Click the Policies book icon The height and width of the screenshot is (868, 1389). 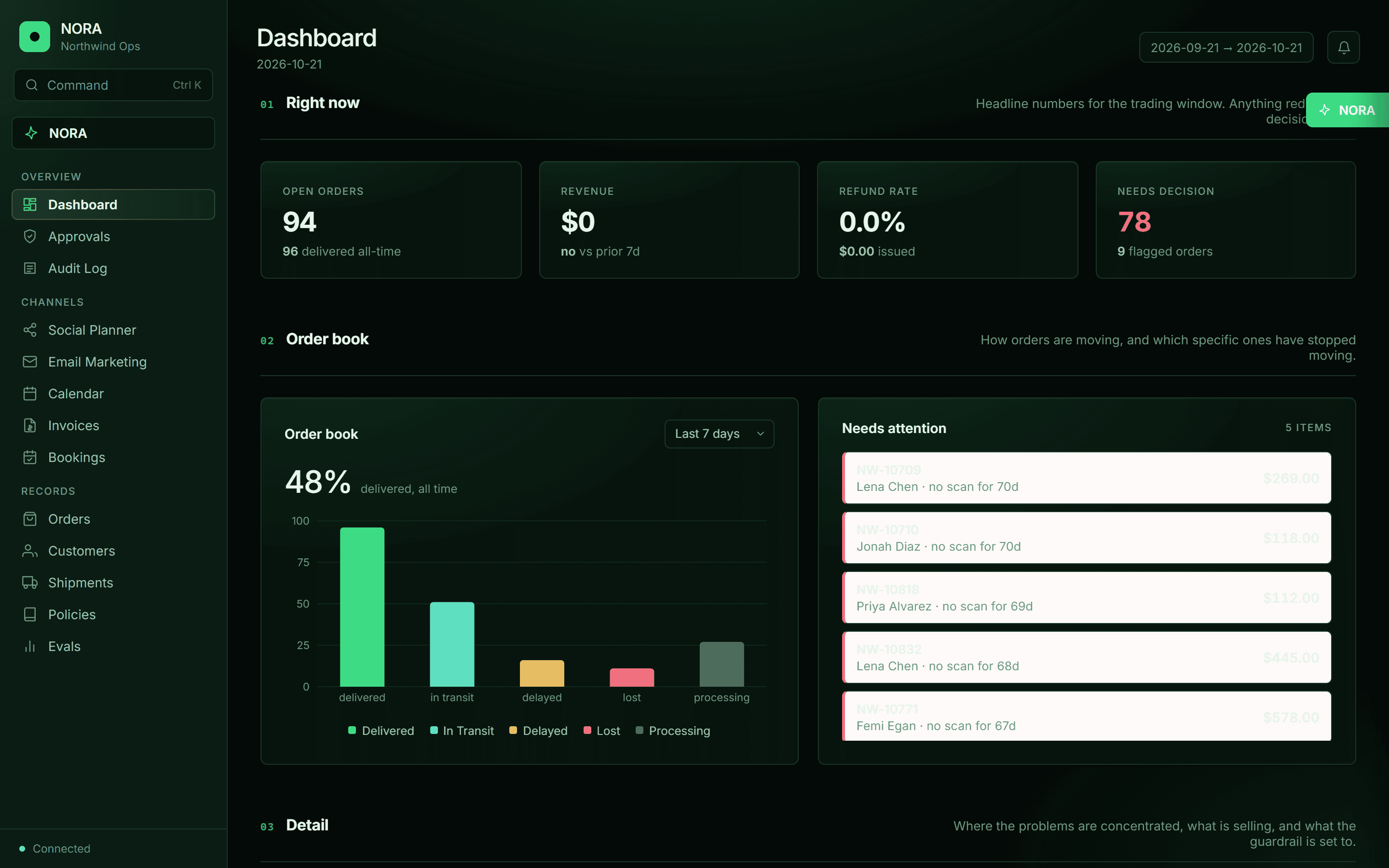(x=30, y=615)
